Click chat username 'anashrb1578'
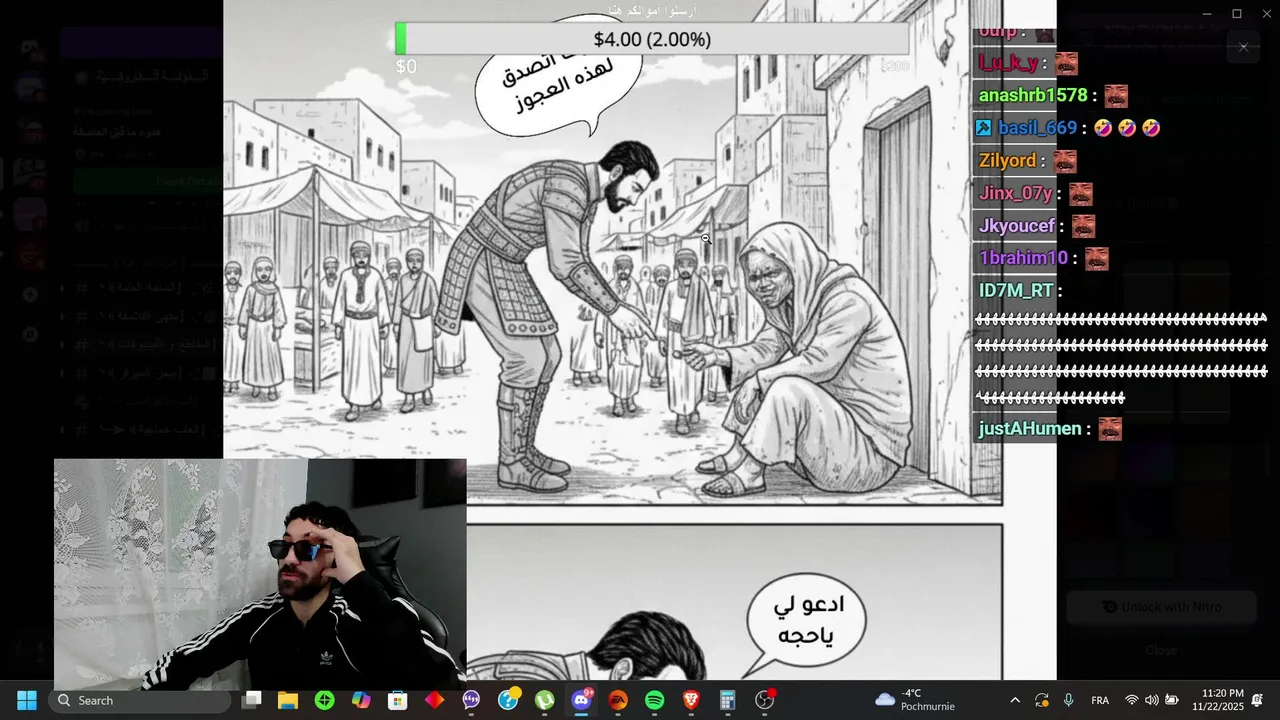 (1033, 96)
